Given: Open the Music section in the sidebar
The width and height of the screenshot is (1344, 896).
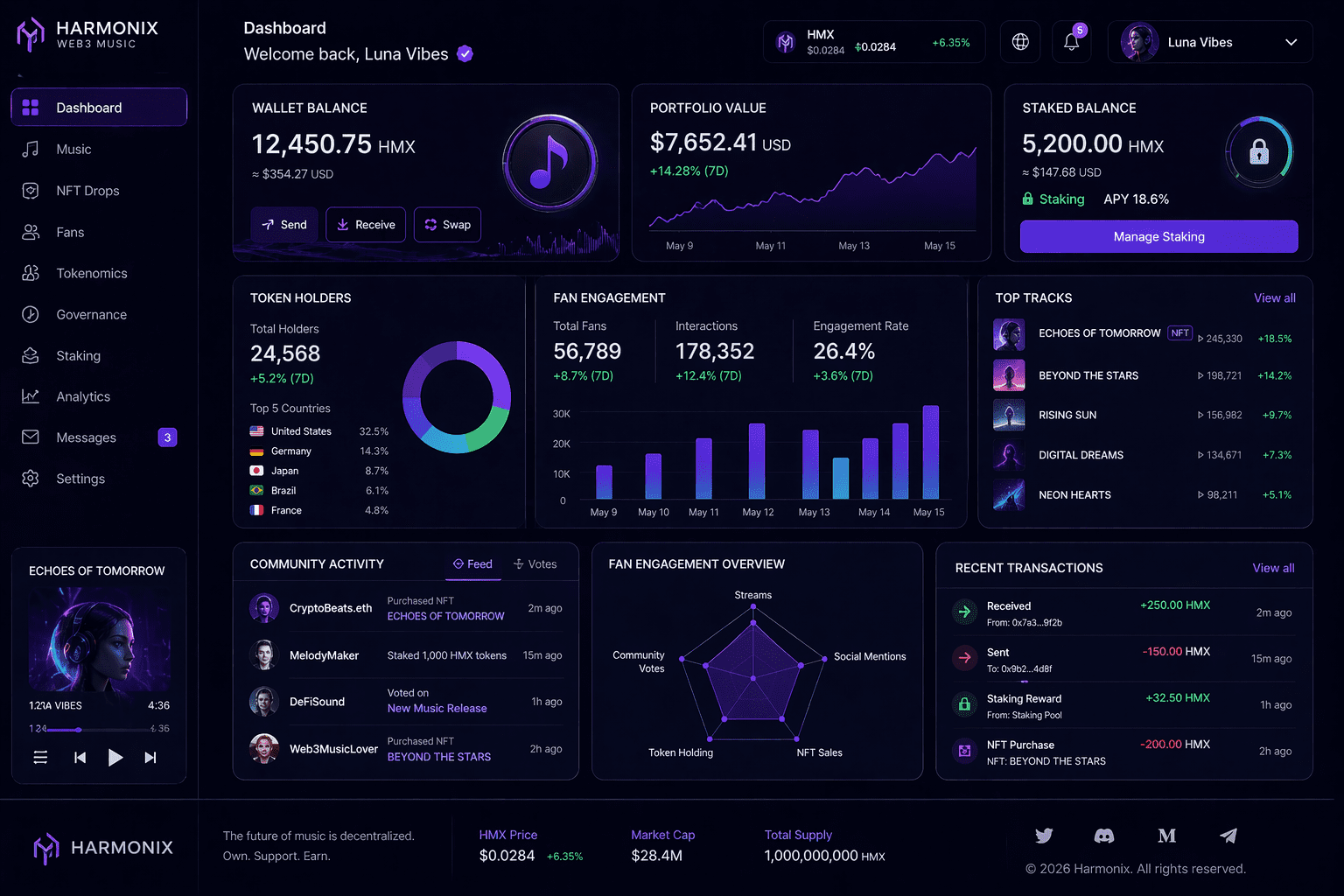Looking at the screenshot, I should coord(73,149).
